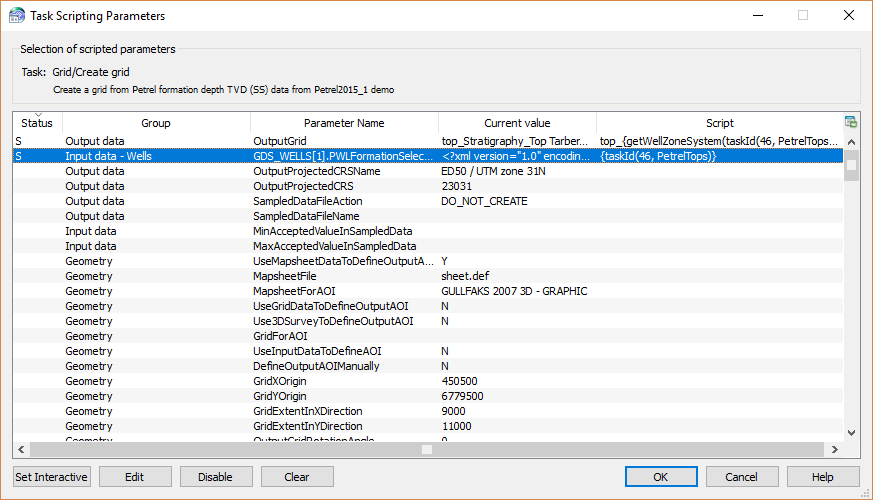Close the Task Scripting Parameters dialog
The image size is (873, 500).
848,16
